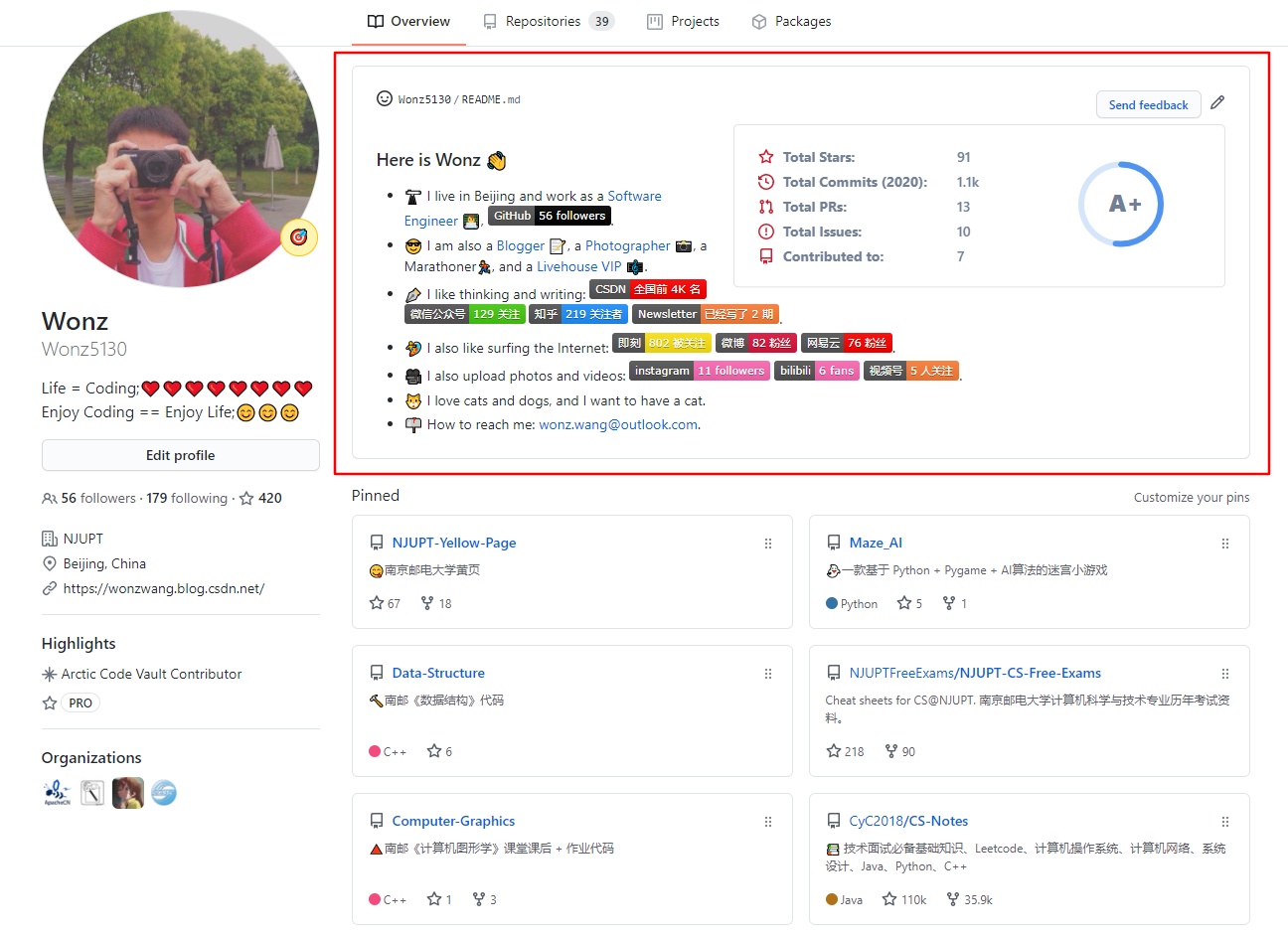This screenshot has width=1288, height=937.
Task: Open the Computer-Graphics repository
Action: (x=453, y=821)
